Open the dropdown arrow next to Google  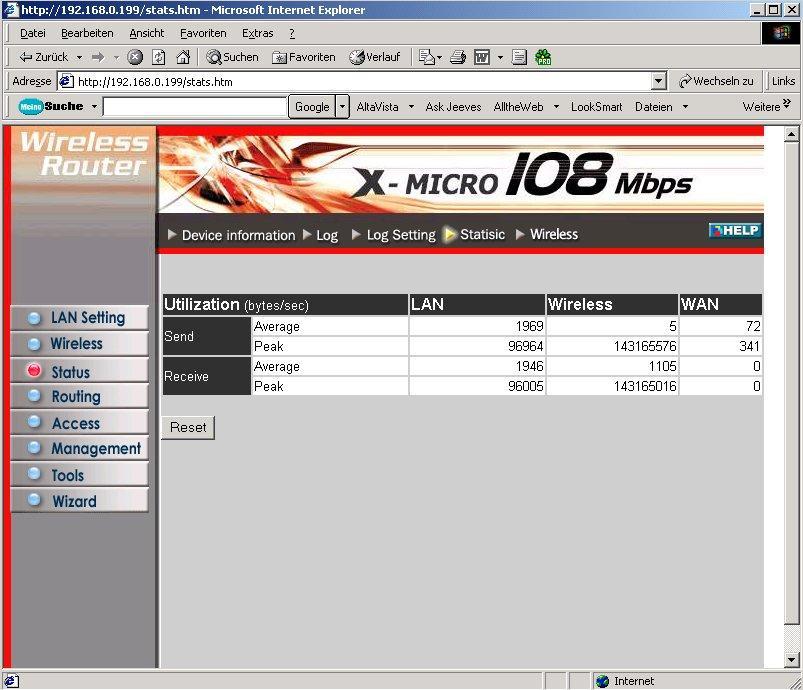click(343, 107)
